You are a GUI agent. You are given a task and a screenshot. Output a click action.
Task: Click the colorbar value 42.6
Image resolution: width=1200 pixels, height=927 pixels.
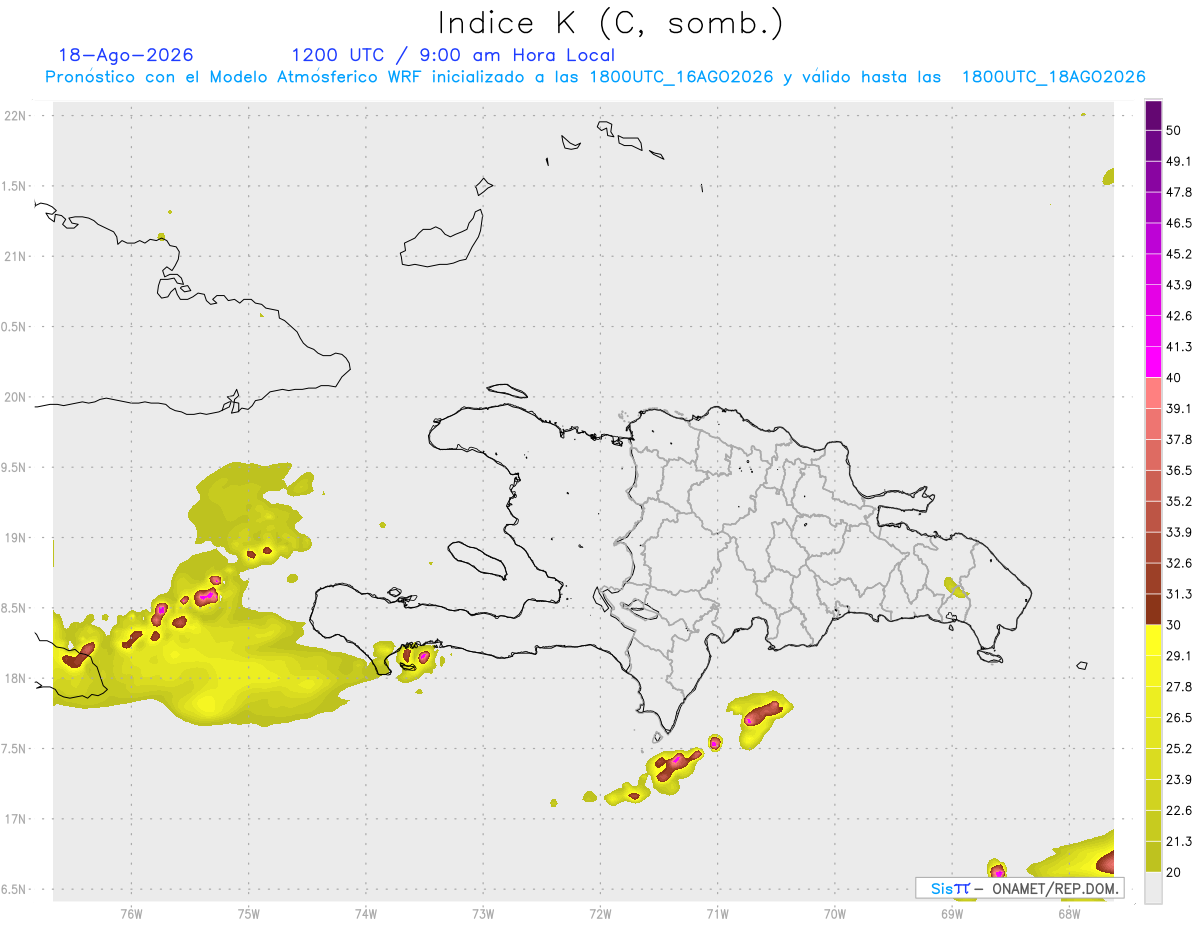coord(1179,316)
